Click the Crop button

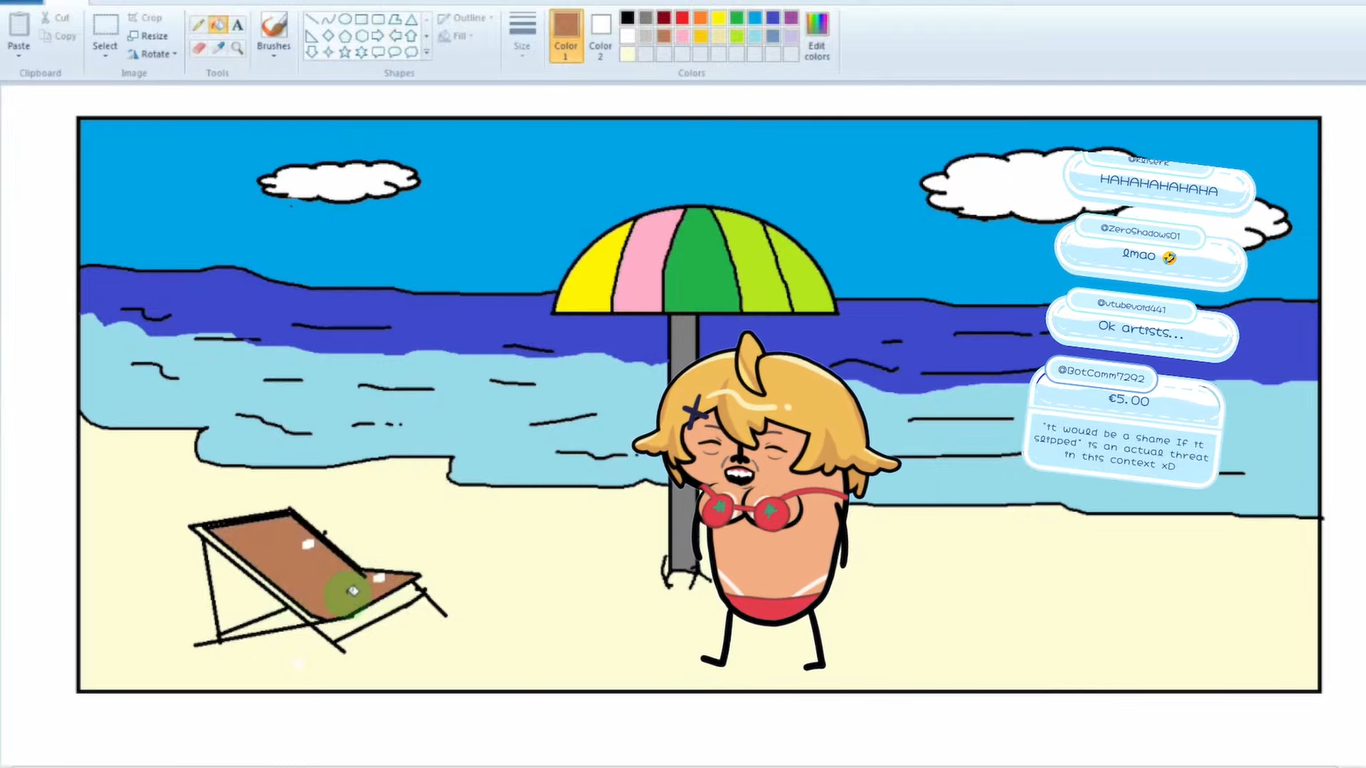pyautogui.click(x=145, y=18)
